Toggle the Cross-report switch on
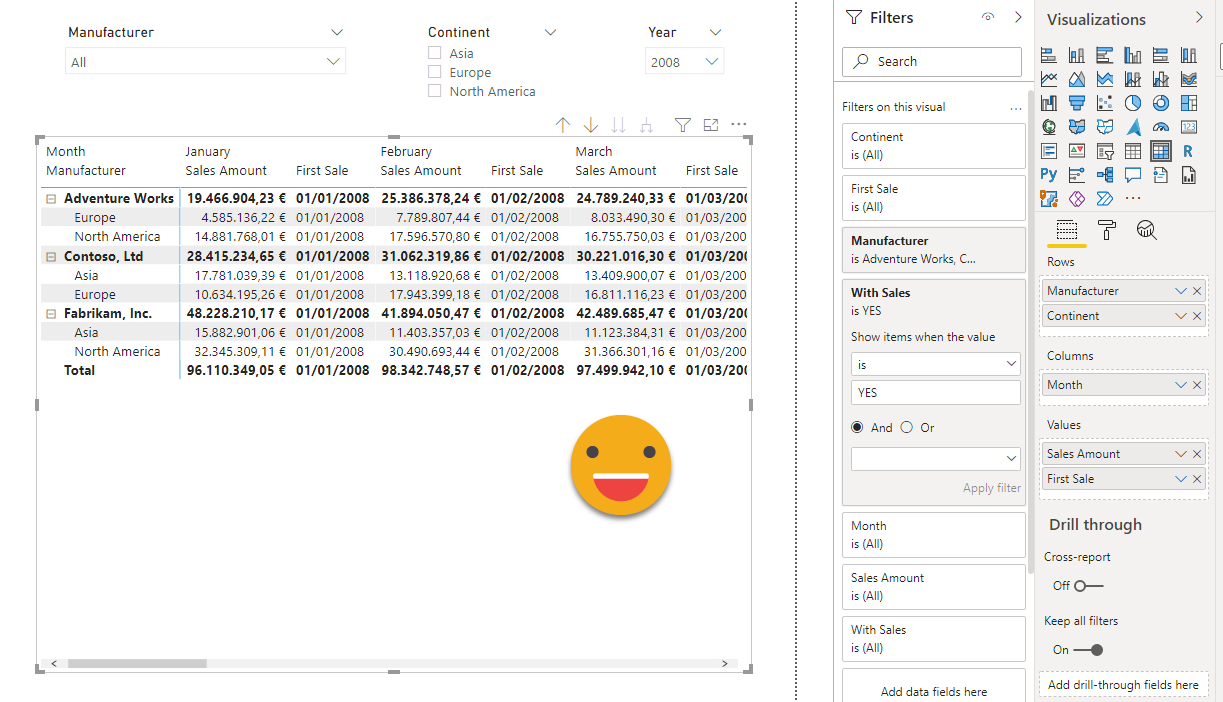 click(1088, 585)
